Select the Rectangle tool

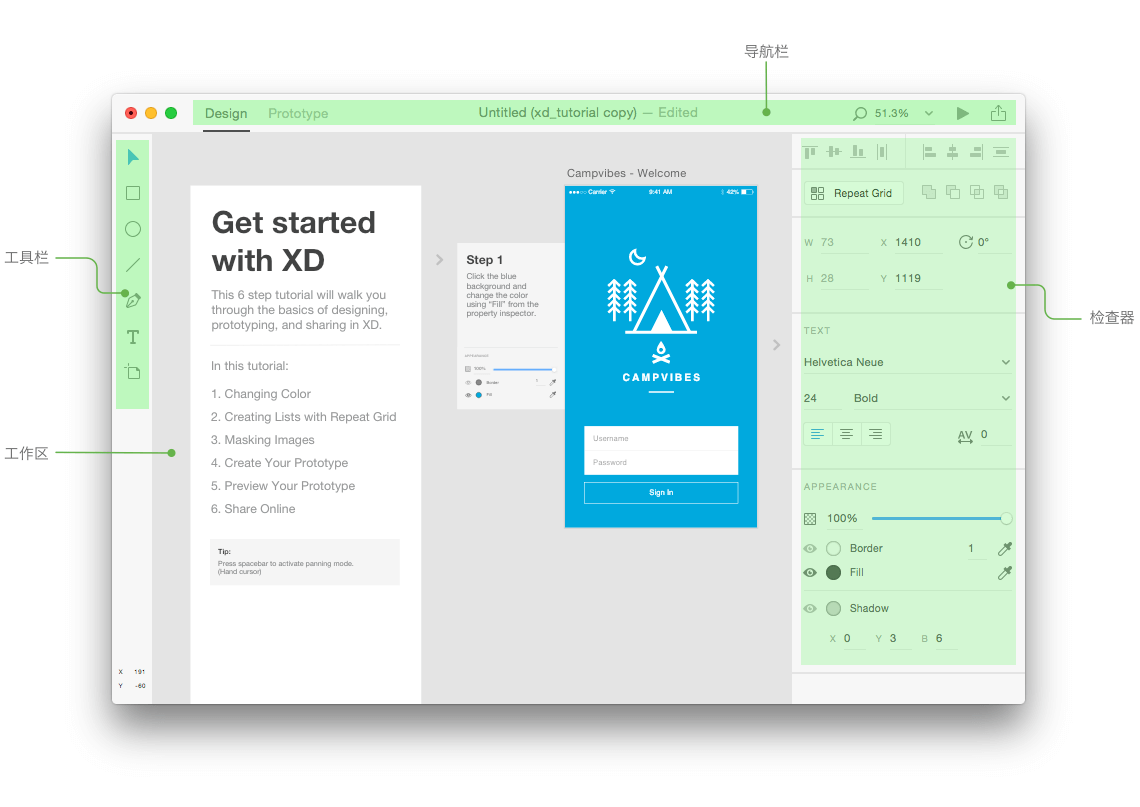(132, 192)
